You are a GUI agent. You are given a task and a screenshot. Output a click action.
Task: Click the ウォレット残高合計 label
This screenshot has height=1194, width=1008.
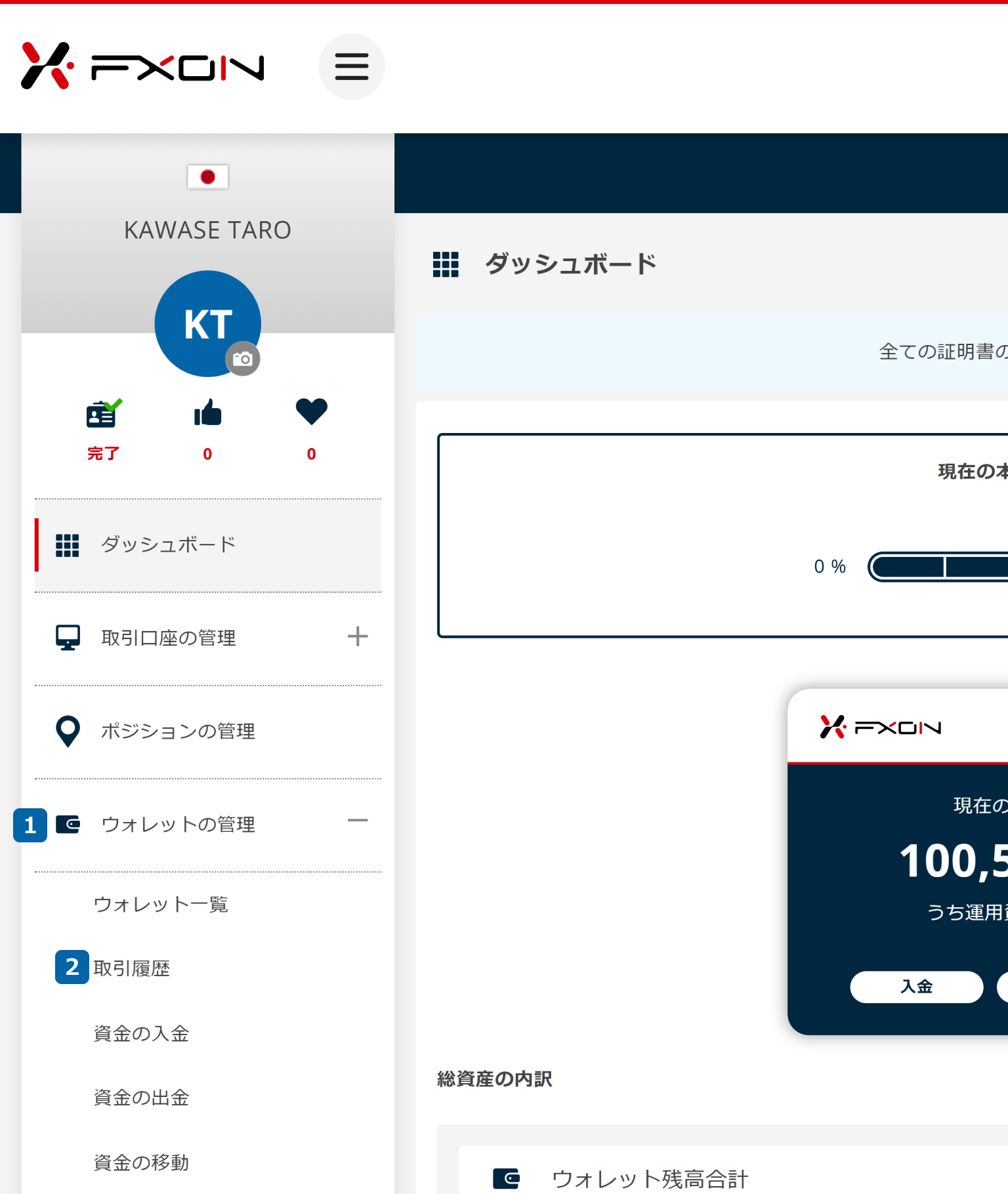pyautogui.click(x=650, y=1179)
